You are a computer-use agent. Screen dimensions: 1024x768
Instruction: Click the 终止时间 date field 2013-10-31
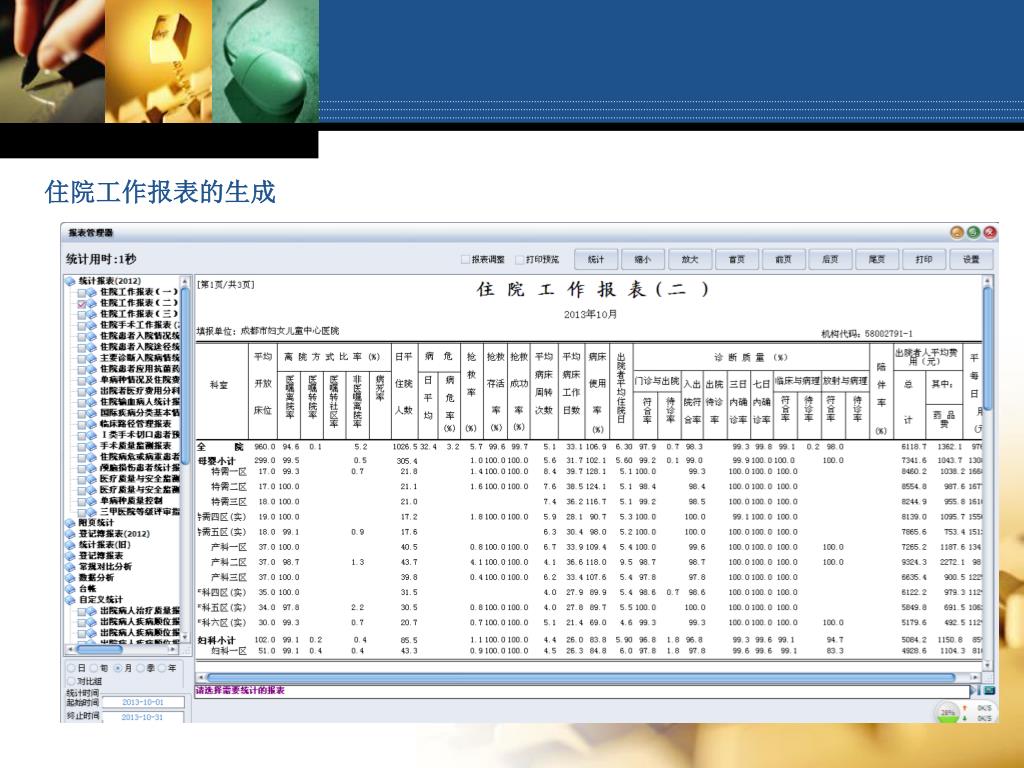143,716
